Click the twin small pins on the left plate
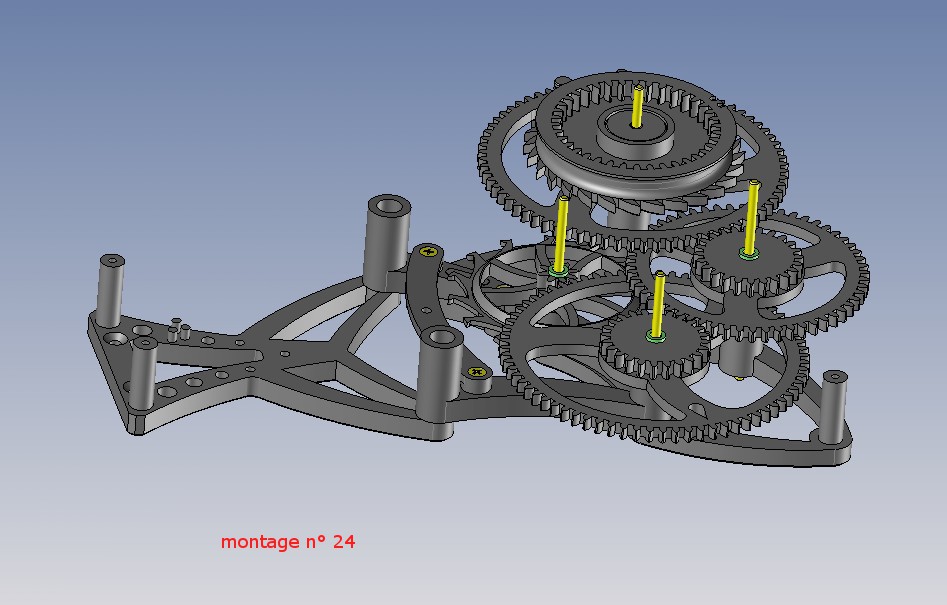This screenshot has width=947, height=605. pos(181,330)
